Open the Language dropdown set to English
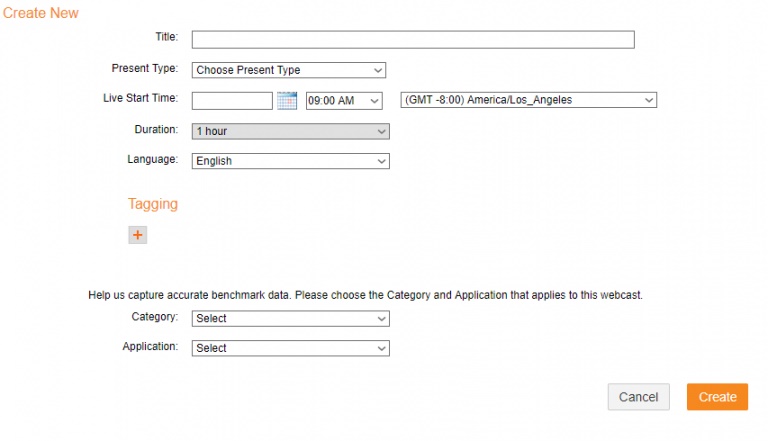Viewport: 768px width, 441px height. pyautogui.click(x=290, y=161)
